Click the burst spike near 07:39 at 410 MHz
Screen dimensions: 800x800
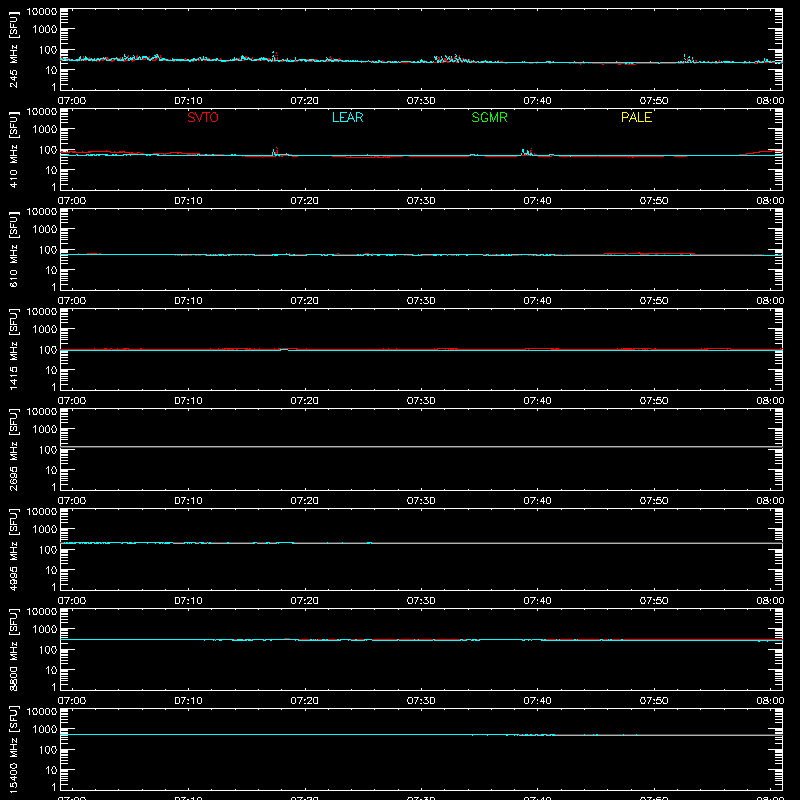(x=527, y=152)
